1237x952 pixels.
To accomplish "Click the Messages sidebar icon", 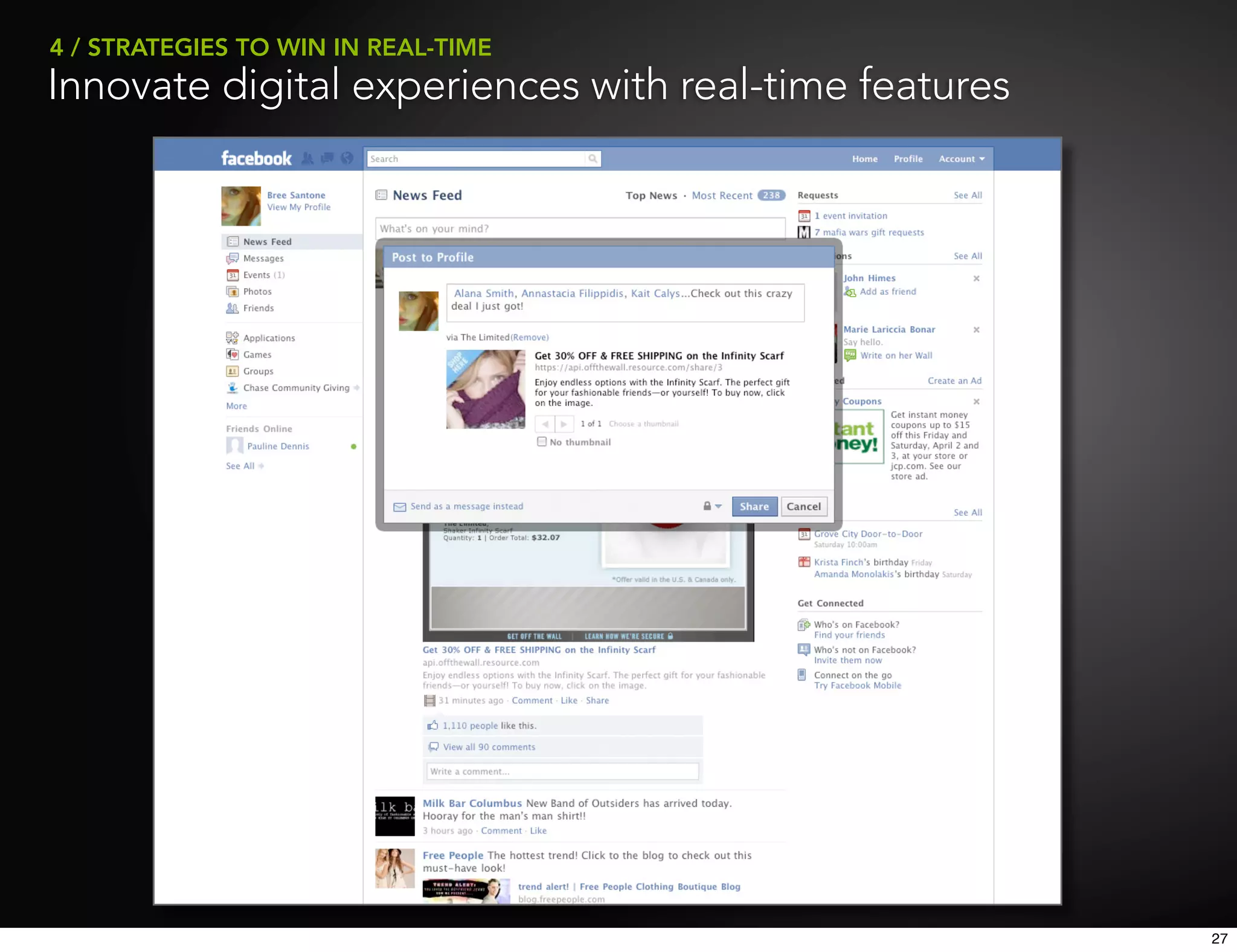I will 232,259.
